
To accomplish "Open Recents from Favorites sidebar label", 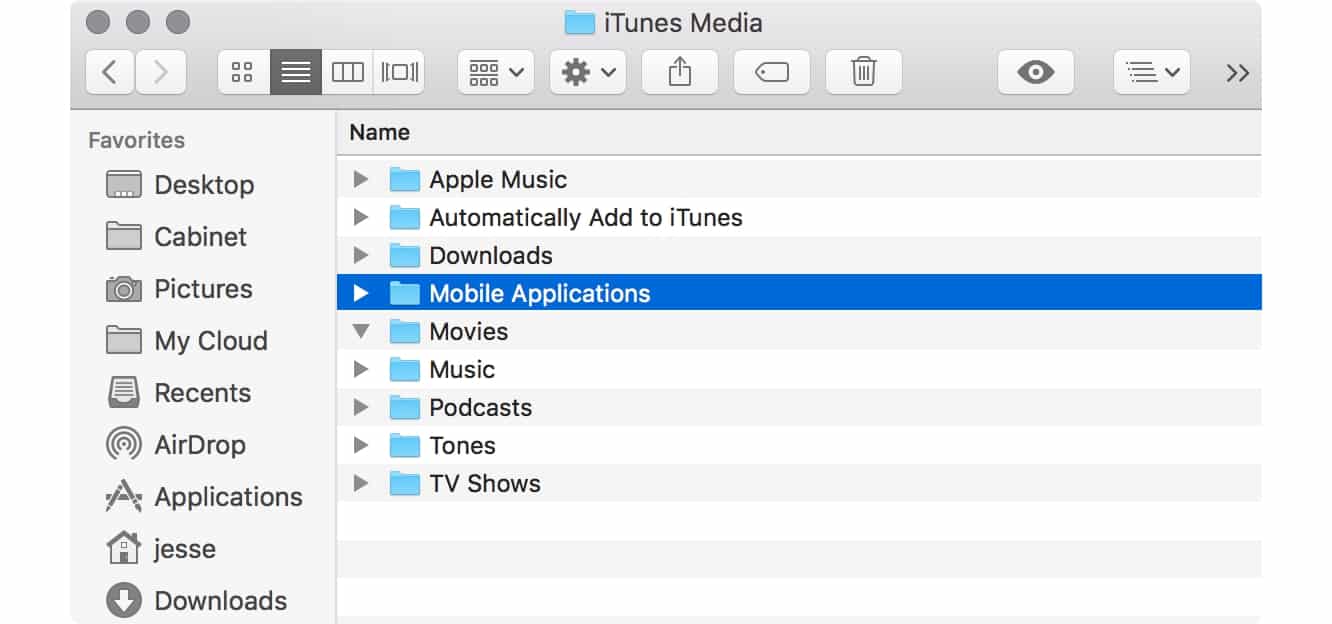I will click(x=202, y=393).
